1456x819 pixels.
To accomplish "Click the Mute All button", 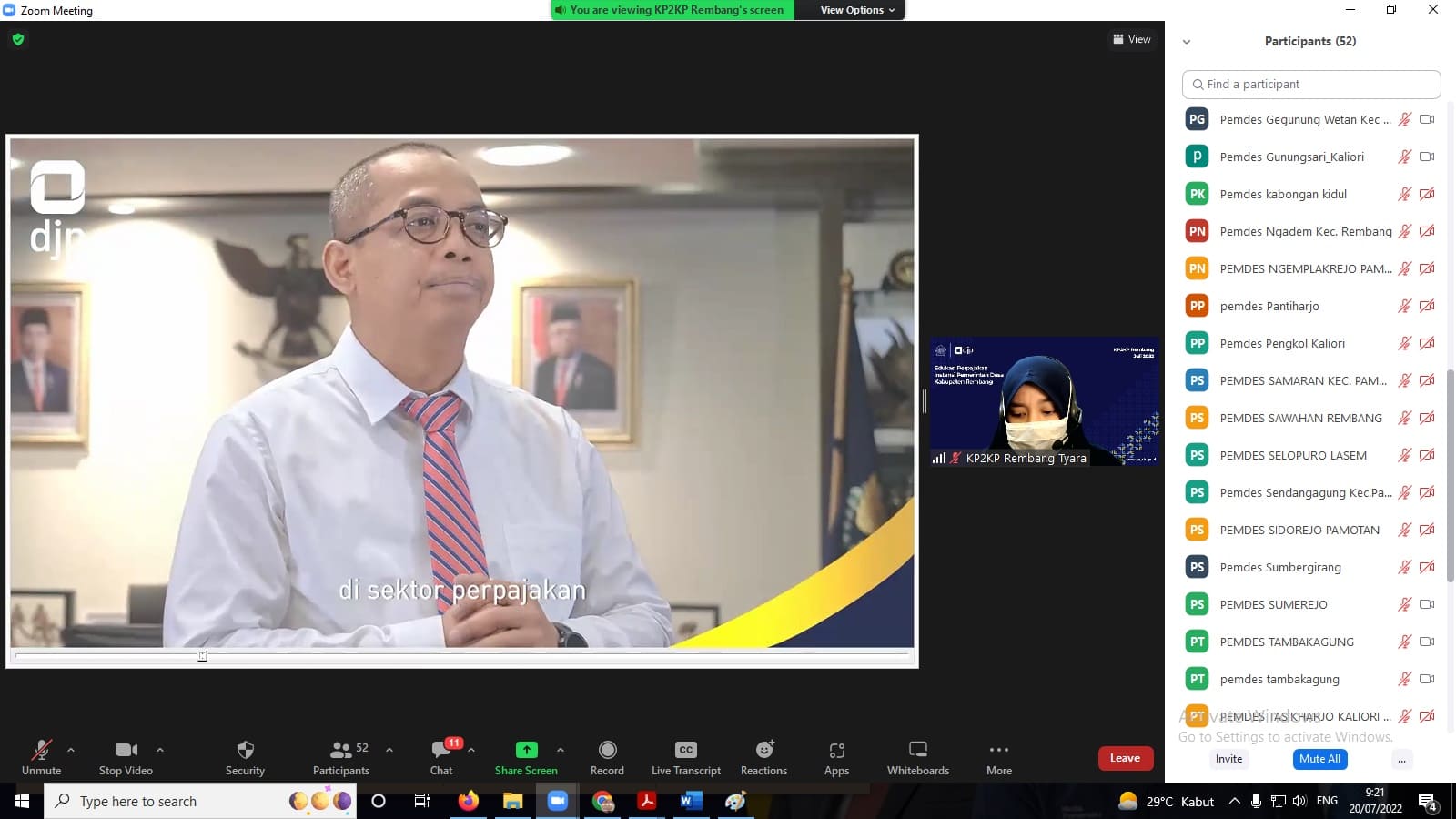I will 1319,759.
